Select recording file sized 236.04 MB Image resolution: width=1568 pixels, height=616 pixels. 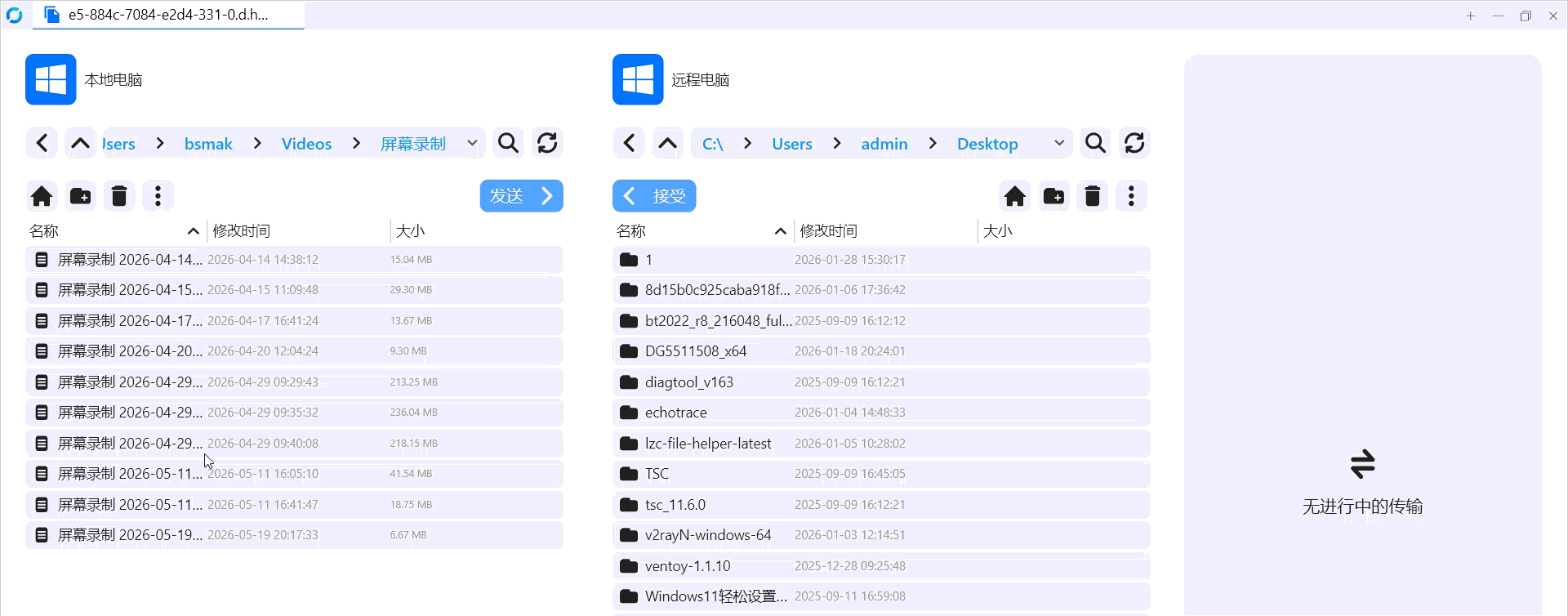[294, 413]
